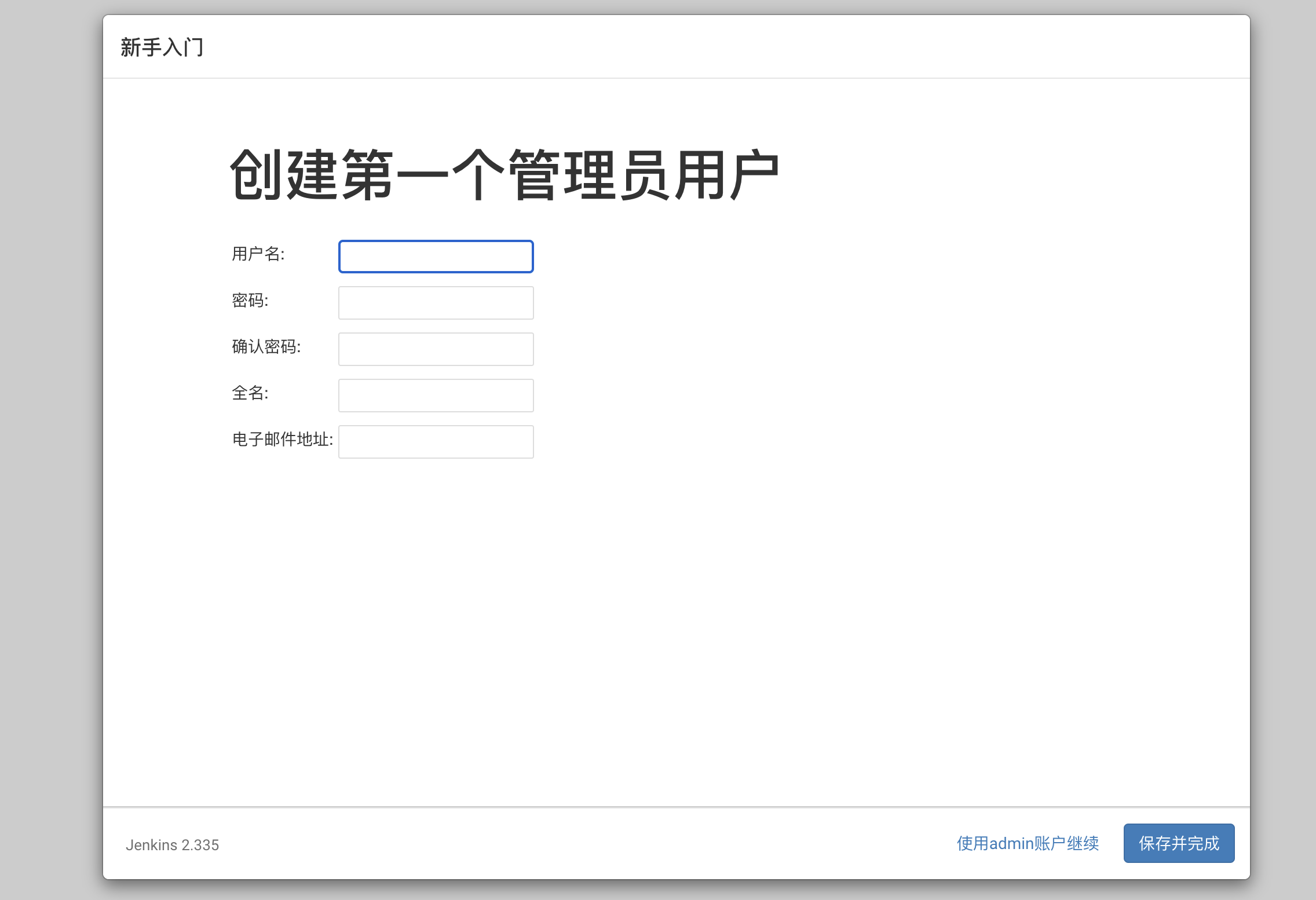This screenshot has width=1316, height=900.
Task: Click the 保存并完成 button
Action: pyautogui.click(x=1179, y=844)
